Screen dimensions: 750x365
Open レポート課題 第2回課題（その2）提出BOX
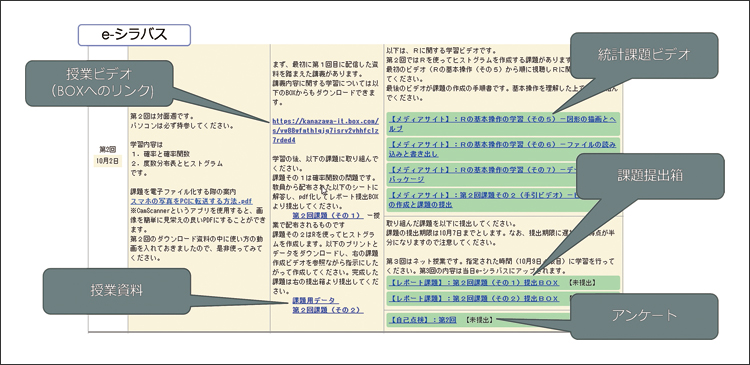[474, 298]
